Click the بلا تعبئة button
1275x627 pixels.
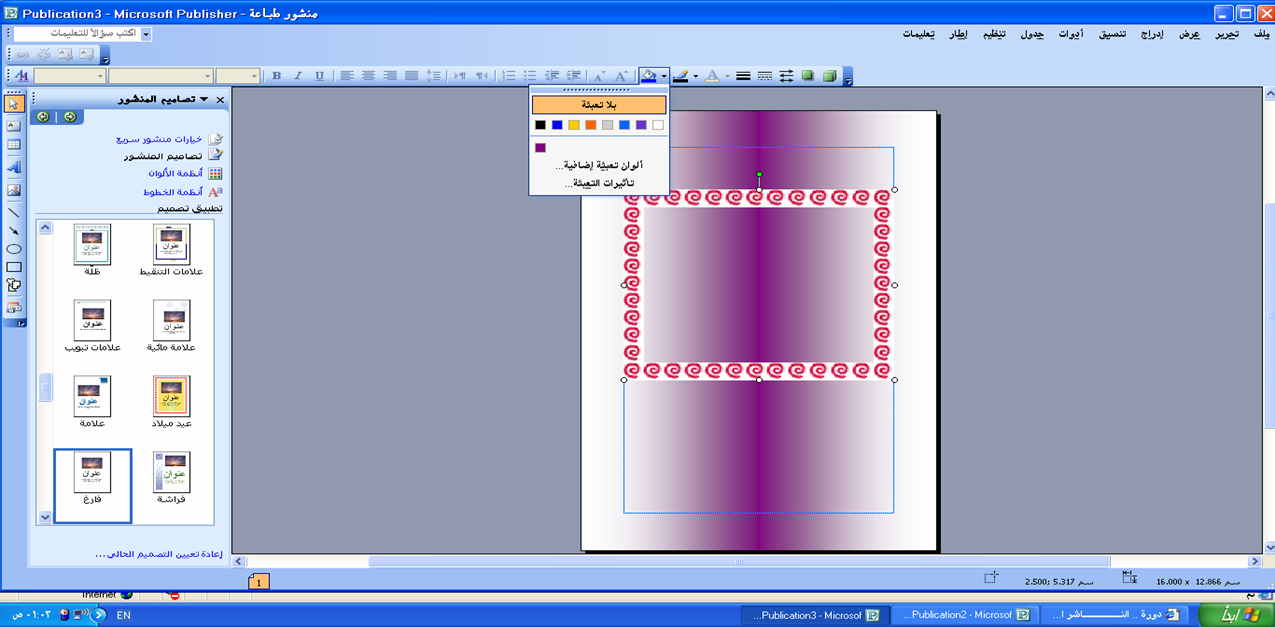pyautogui.click(x=599, y=105)
